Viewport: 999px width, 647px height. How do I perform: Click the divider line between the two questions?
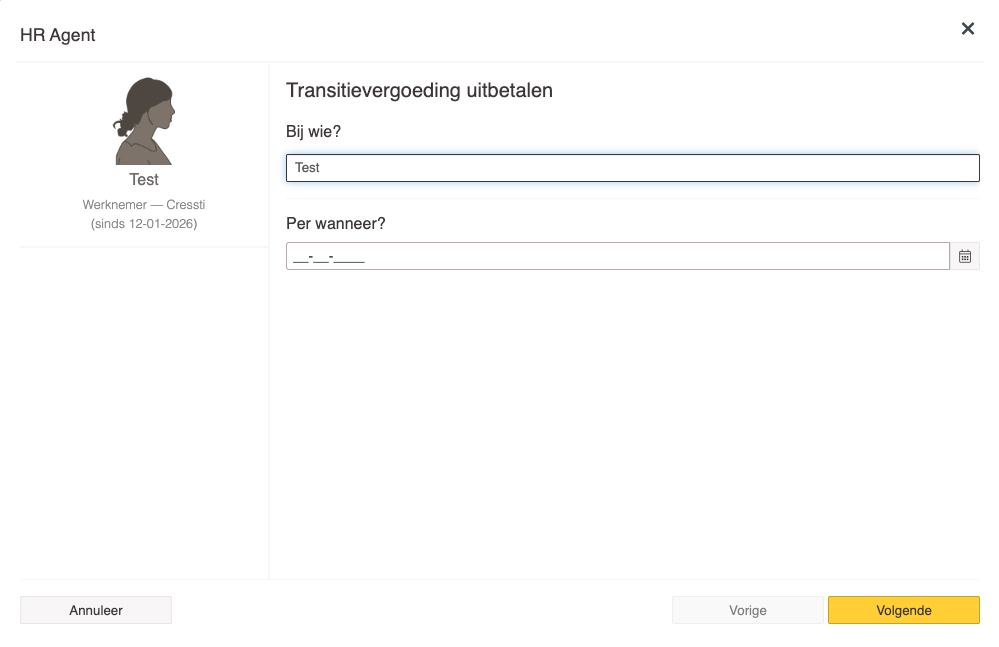[632, 198]
